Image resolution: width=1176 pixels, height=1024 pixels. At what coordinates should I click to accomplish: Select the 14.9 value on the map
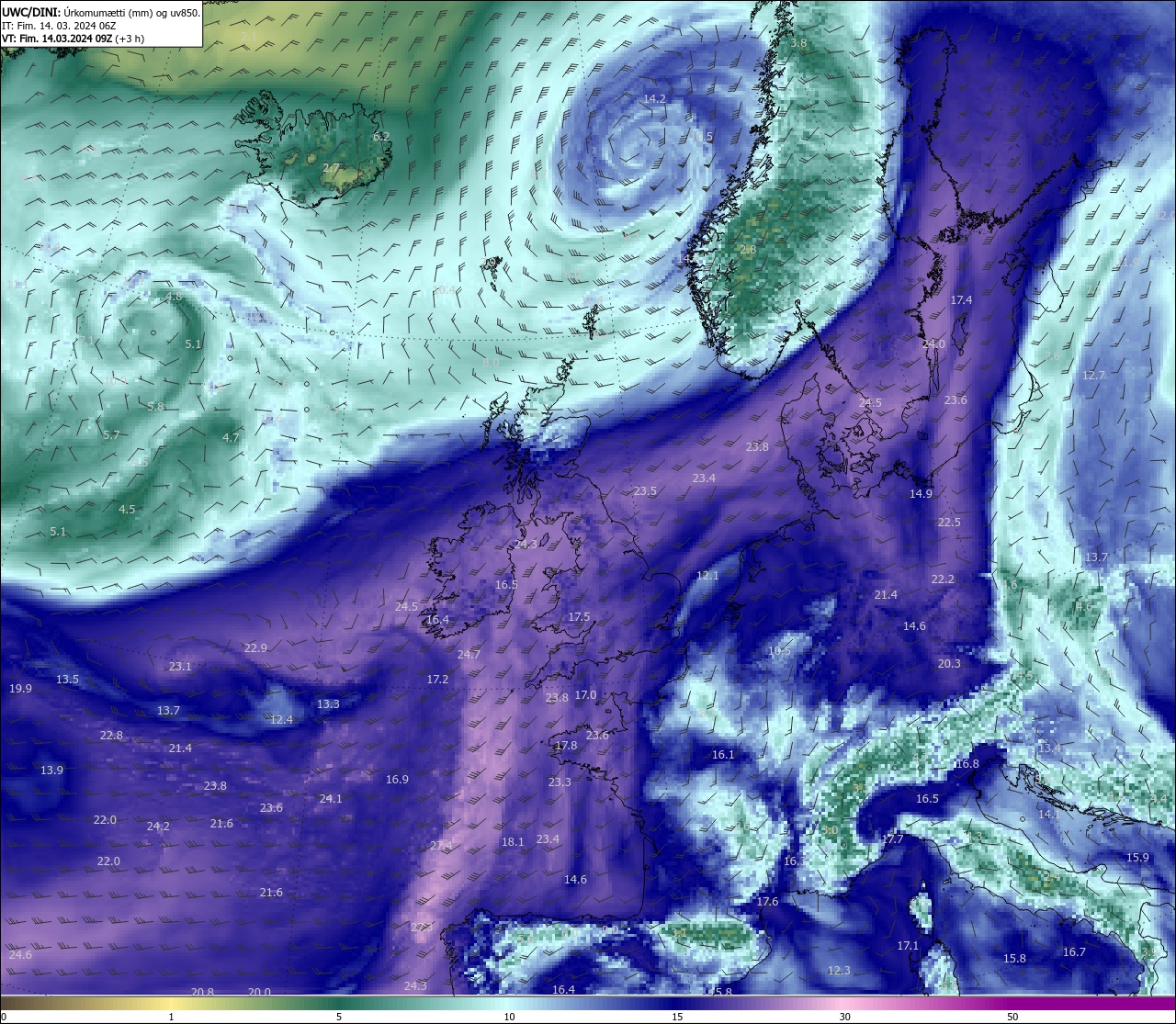point(921,494)
